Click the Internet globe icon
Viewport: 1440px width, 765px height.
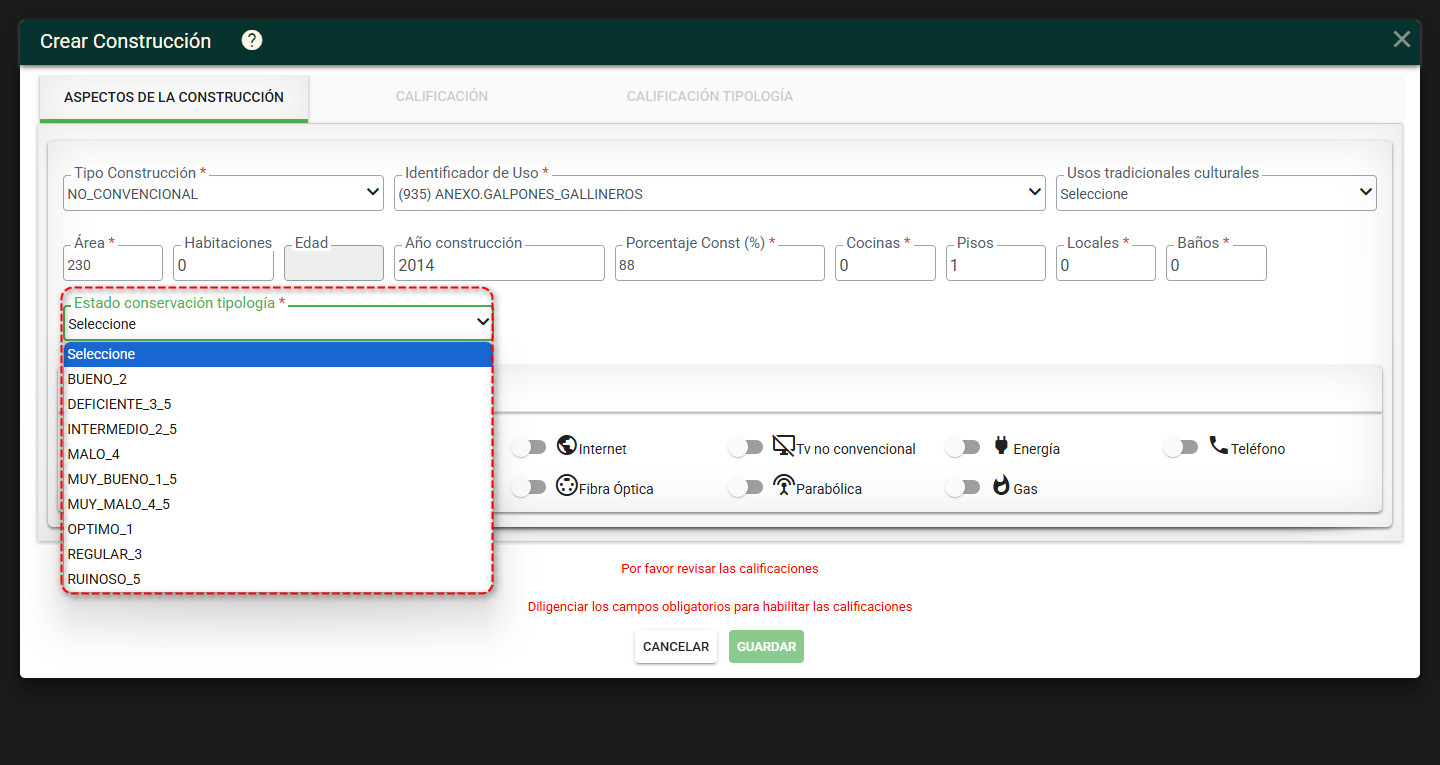pyautogui.click(x=567, y=446)
